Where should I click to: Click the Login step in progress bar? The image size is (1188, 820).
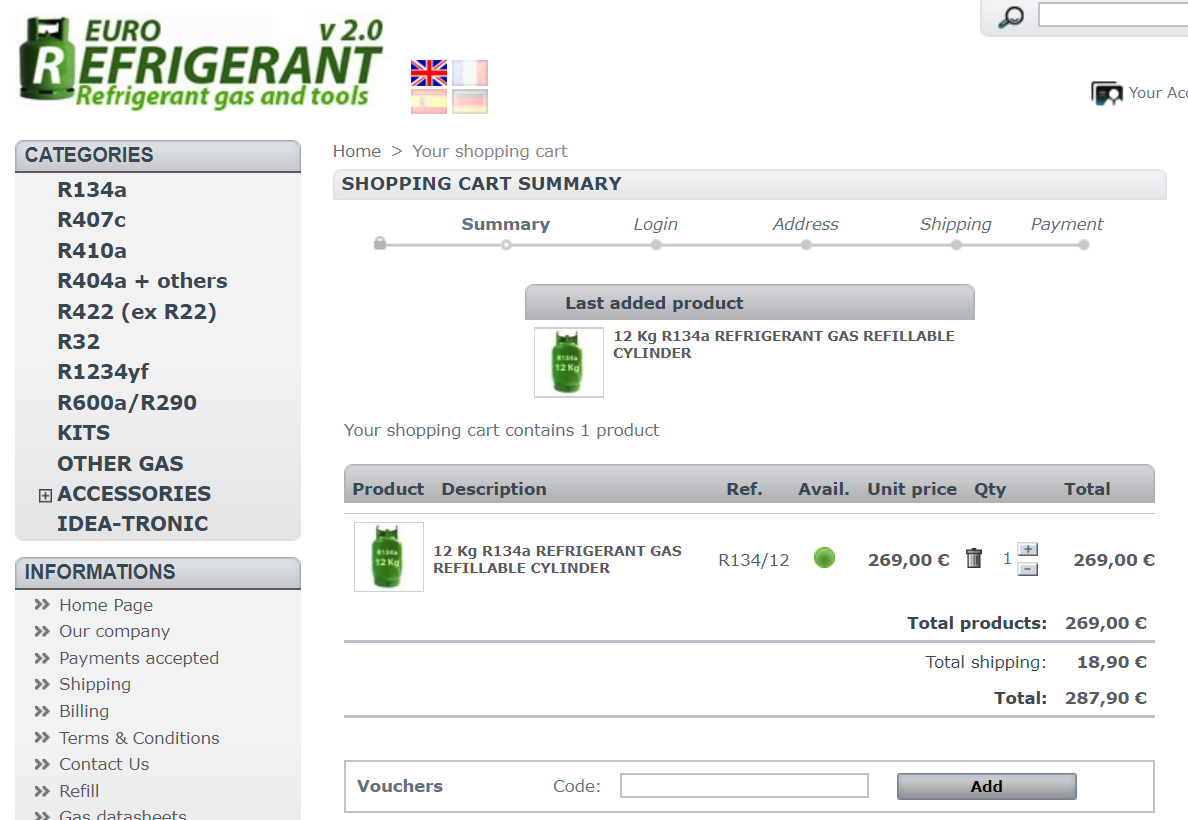click(x=655, y=225)
